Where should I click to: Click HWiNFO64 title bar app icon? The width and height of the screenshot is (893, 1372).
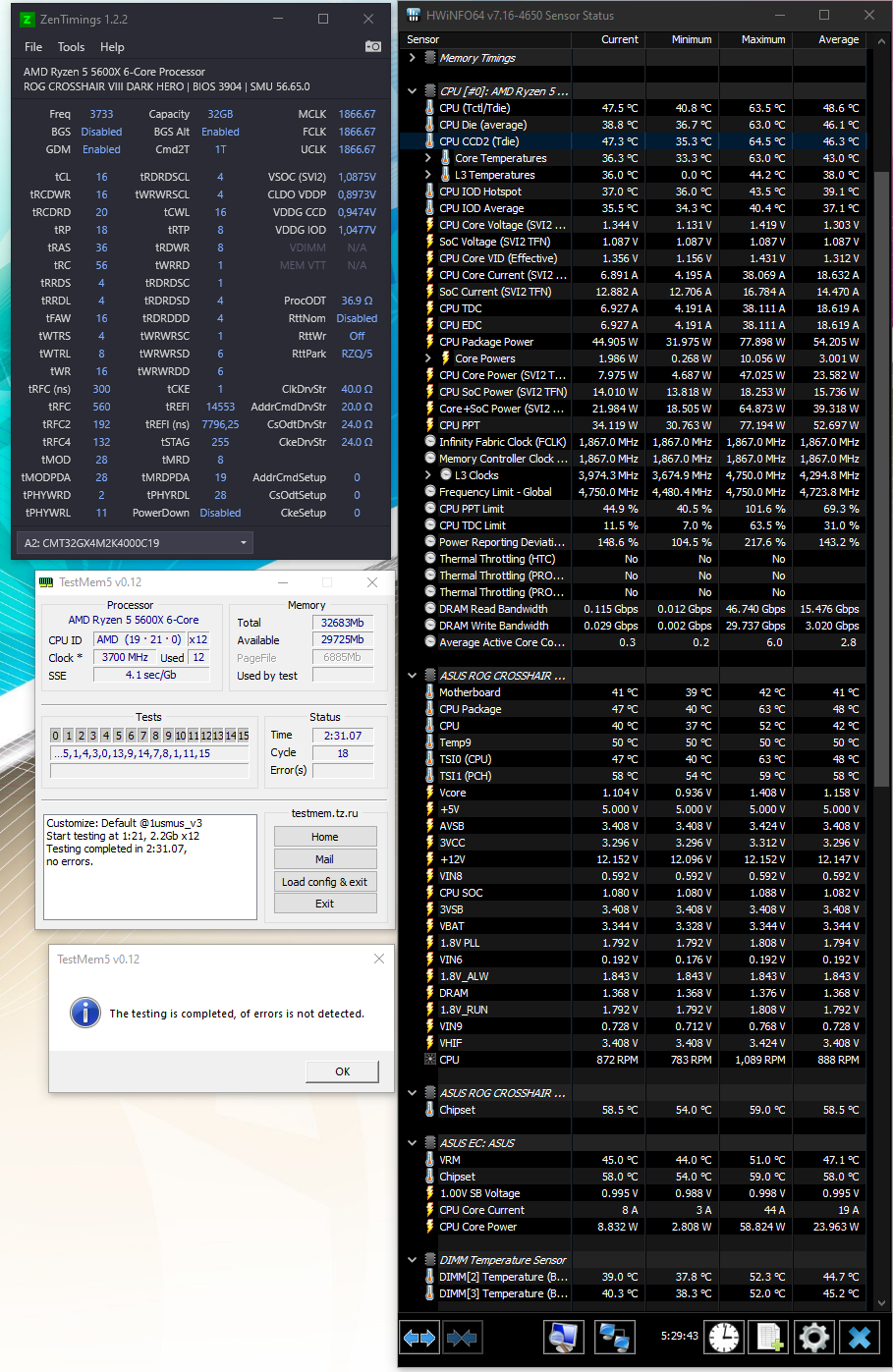pyautogui.click(x=414, y=15)
